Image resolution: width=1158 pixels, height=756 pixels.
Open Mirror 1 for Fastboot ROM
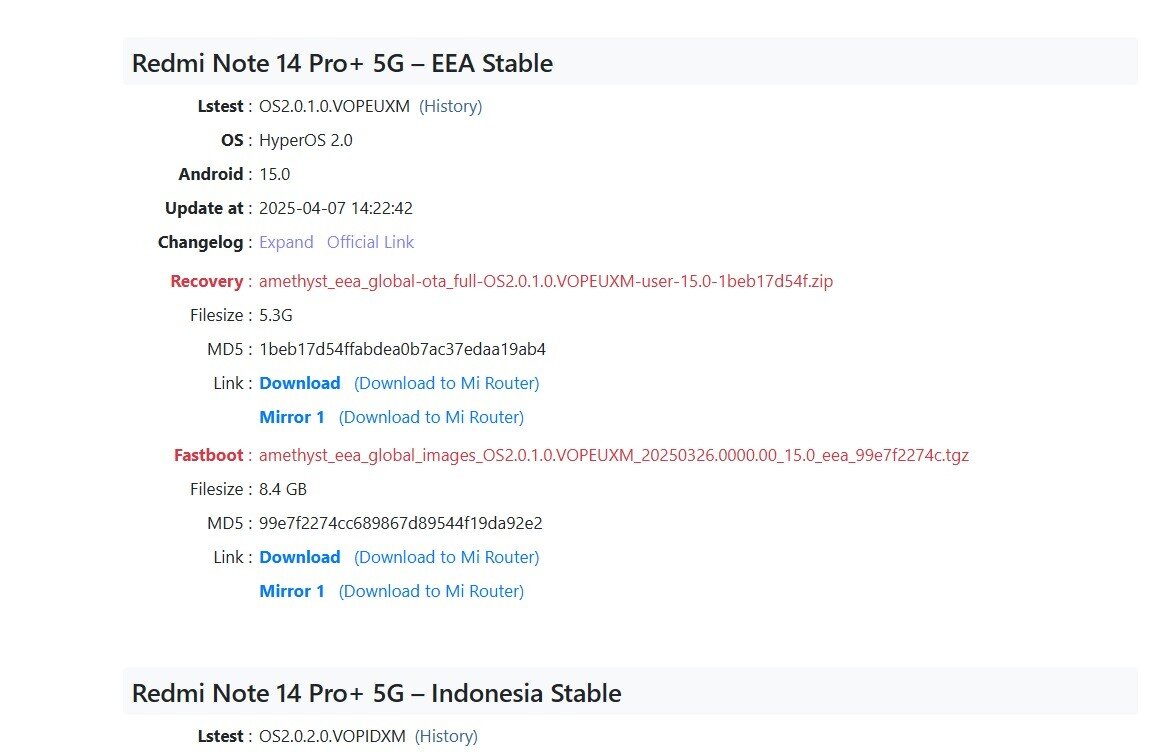pyautogui.click(x=292, y=591)
